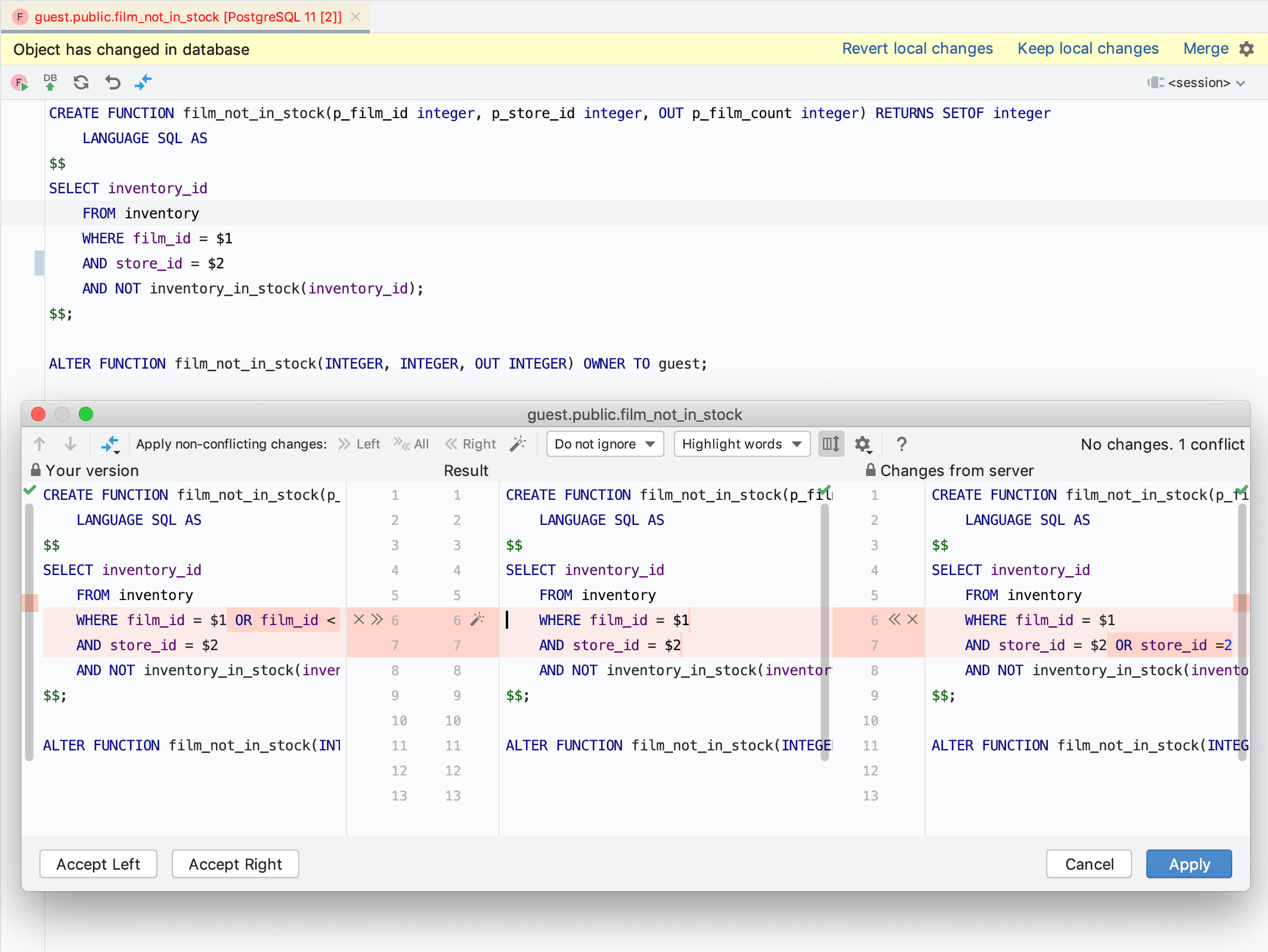Click the Result pane vertical scrollbar
Image resolution: width=1268 pixels, height=952 pixels.
click(825, 632)
